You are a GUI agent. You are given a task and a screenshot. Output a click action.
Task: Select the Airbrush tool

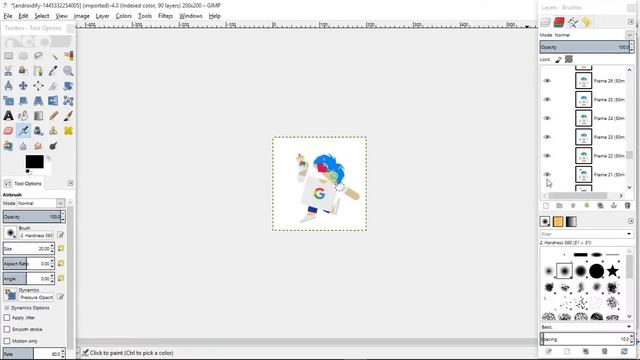pos(23,131)
